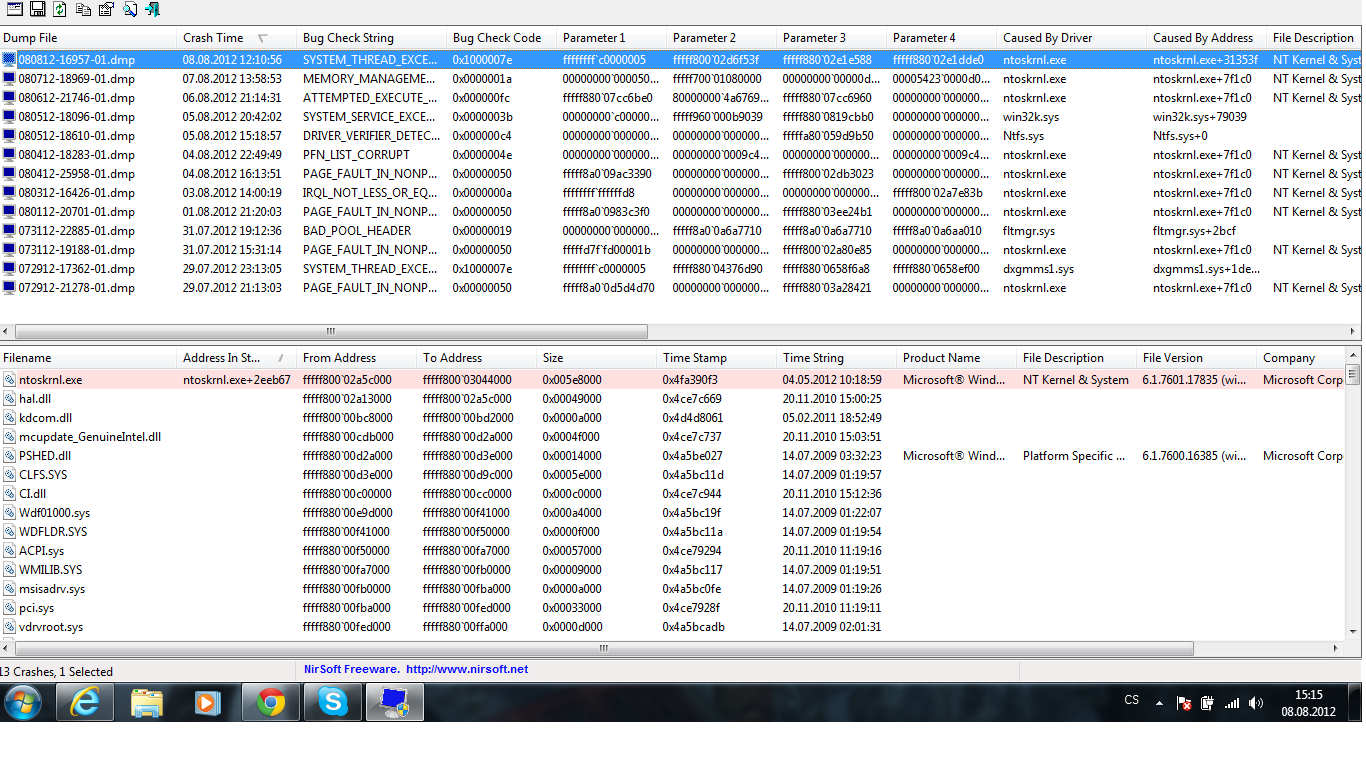
Task: Open Properties via the toolbar icon
Action: coord(106,9)
